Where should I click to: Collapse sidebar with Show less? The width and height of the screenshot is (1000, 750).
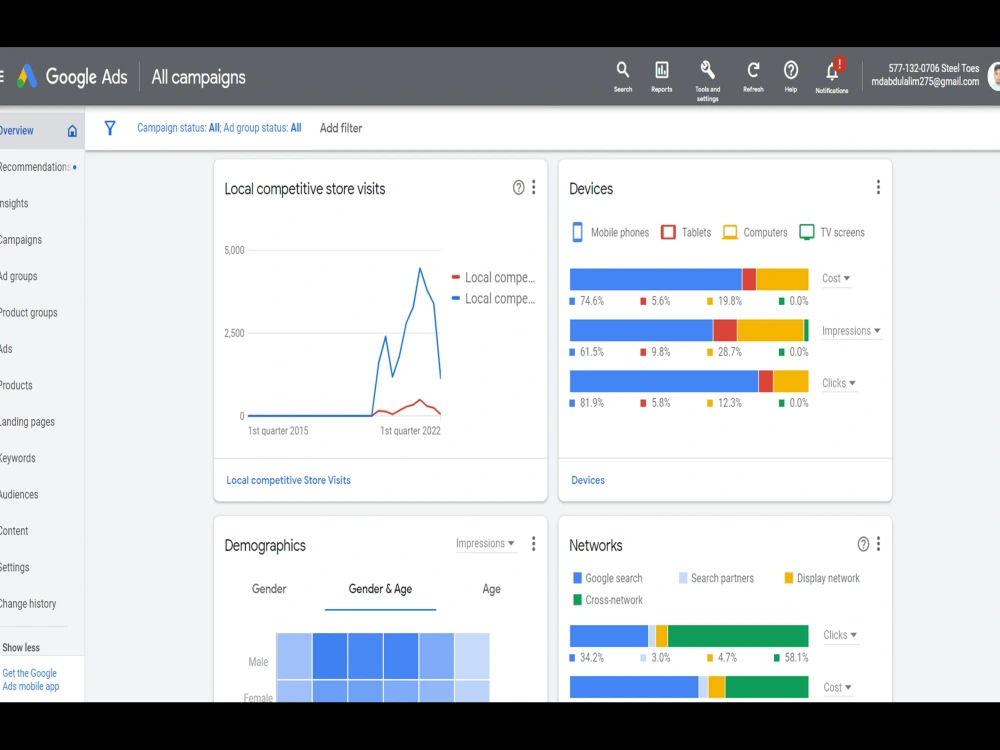21,647
